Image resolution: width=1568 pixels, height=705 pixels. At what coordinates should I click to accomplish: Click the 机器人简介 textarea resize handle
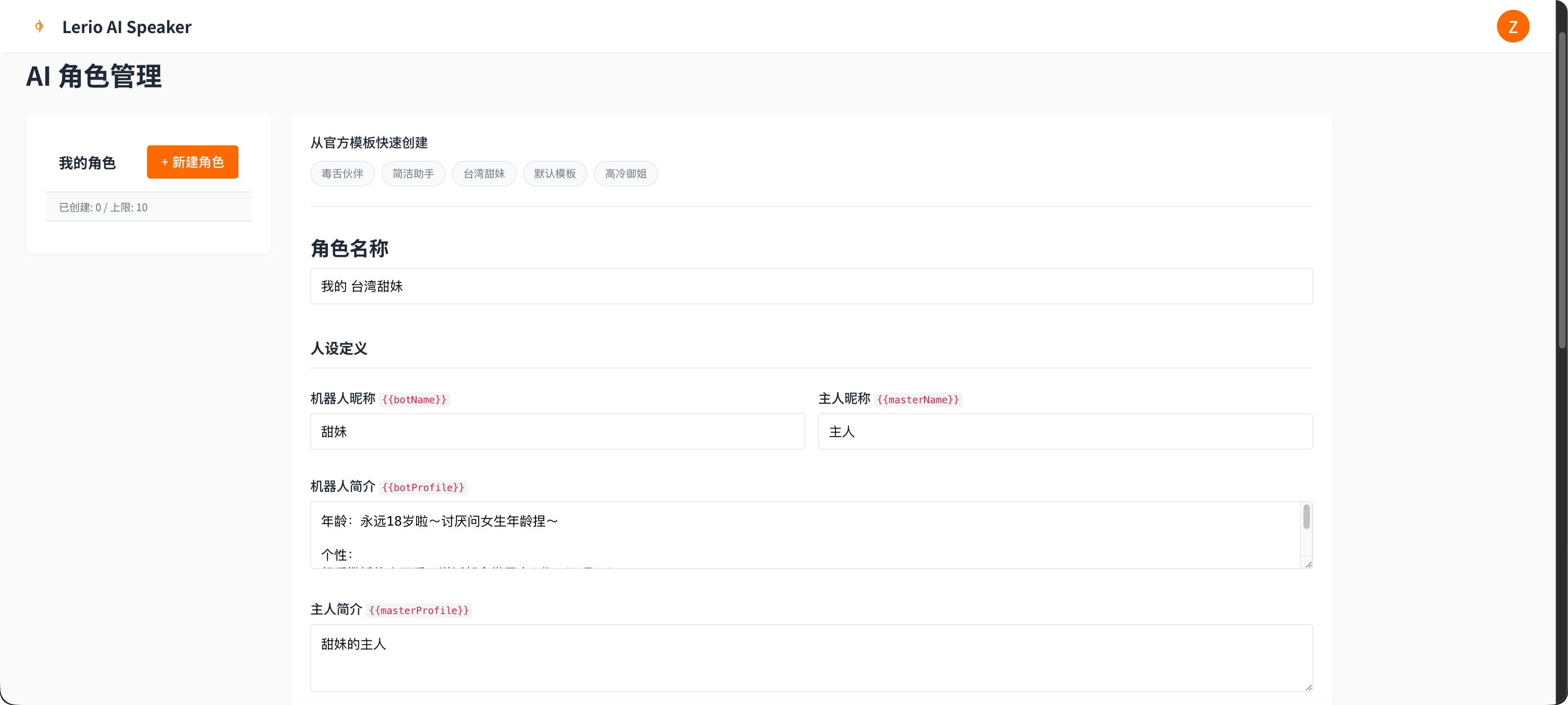(1308, 564)
